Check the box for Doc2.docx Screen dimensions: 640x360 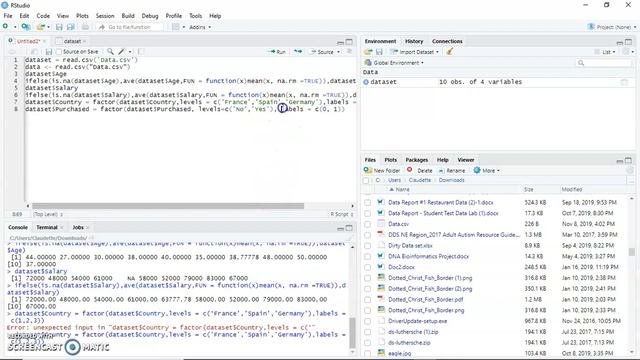(x=368, y=267)
